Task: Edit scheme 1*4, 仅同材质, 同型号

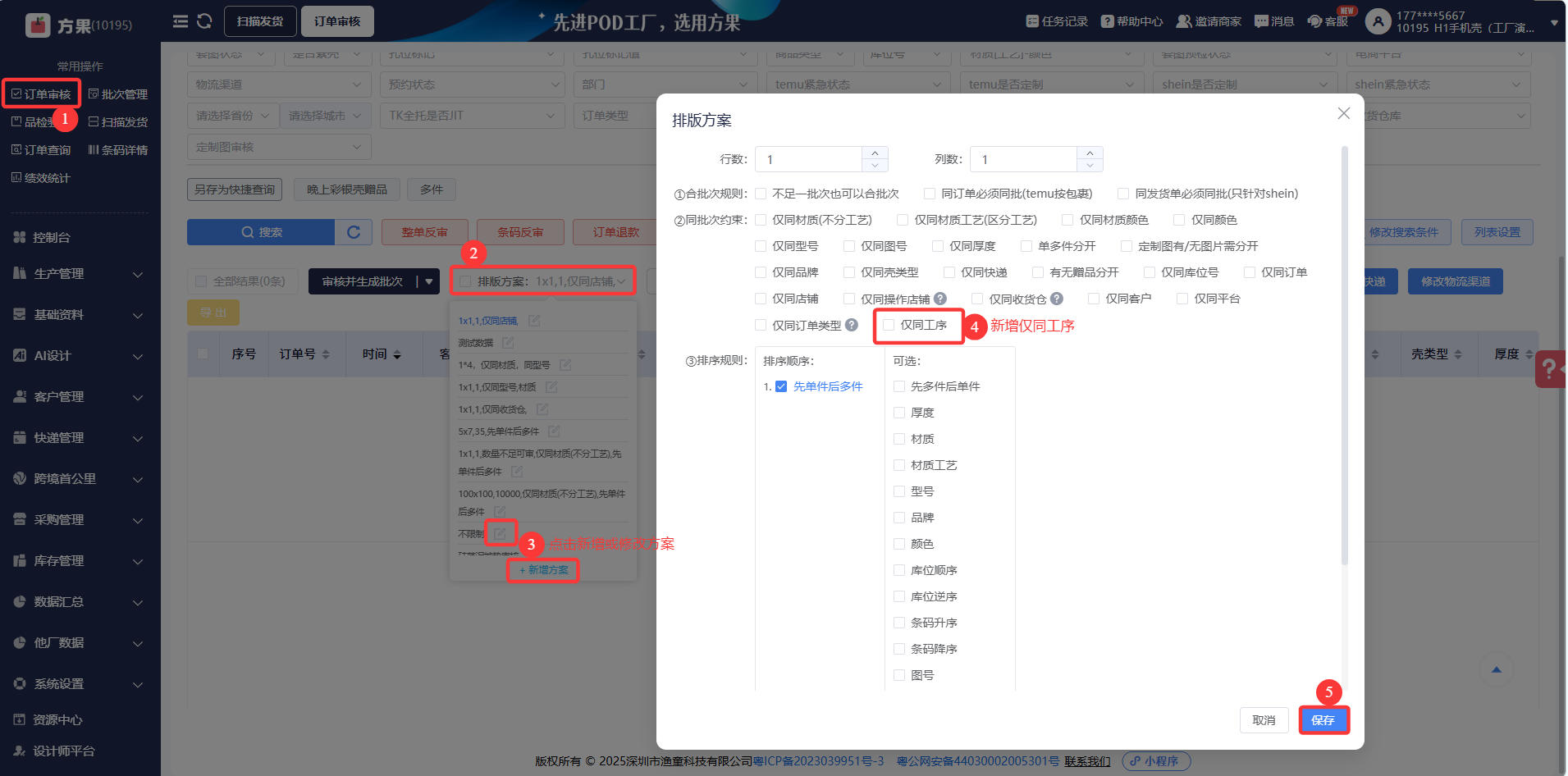Action: (x=565, y=364)
